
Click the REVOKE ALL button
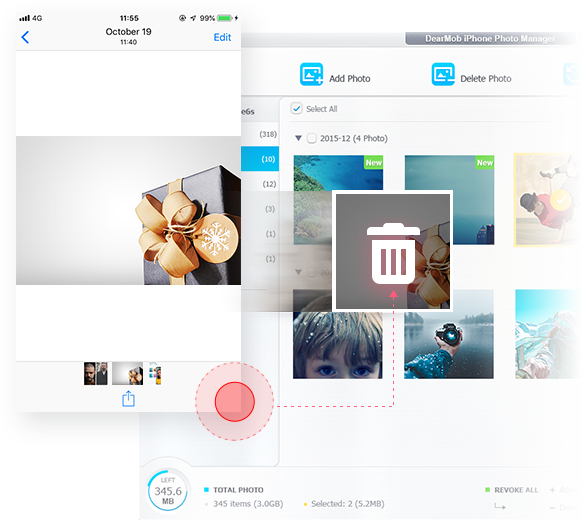click(516, 490)
